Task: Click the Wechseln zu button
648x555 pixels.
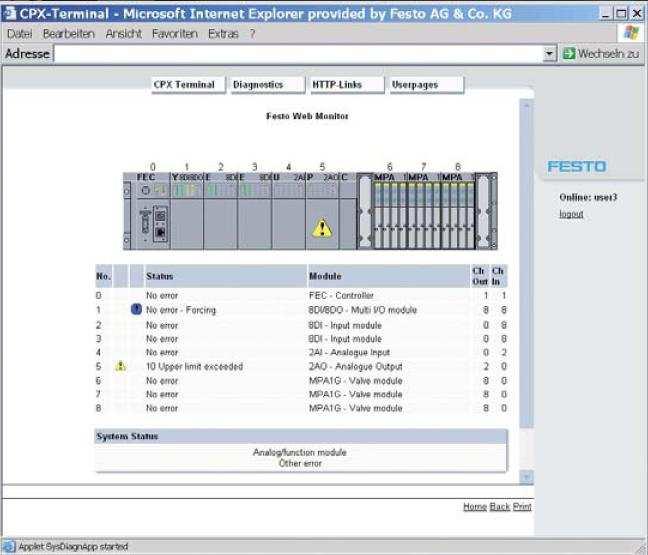Action: point(601,54)
